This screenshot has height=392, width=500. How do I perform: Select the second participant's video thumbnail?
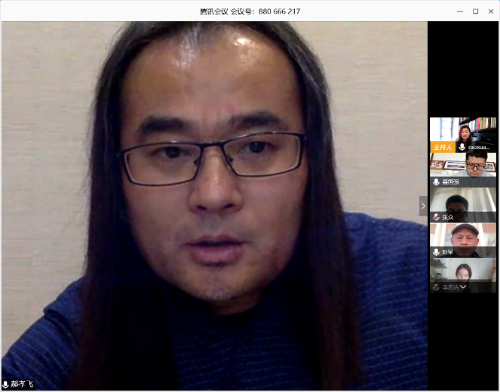point(463,170)
